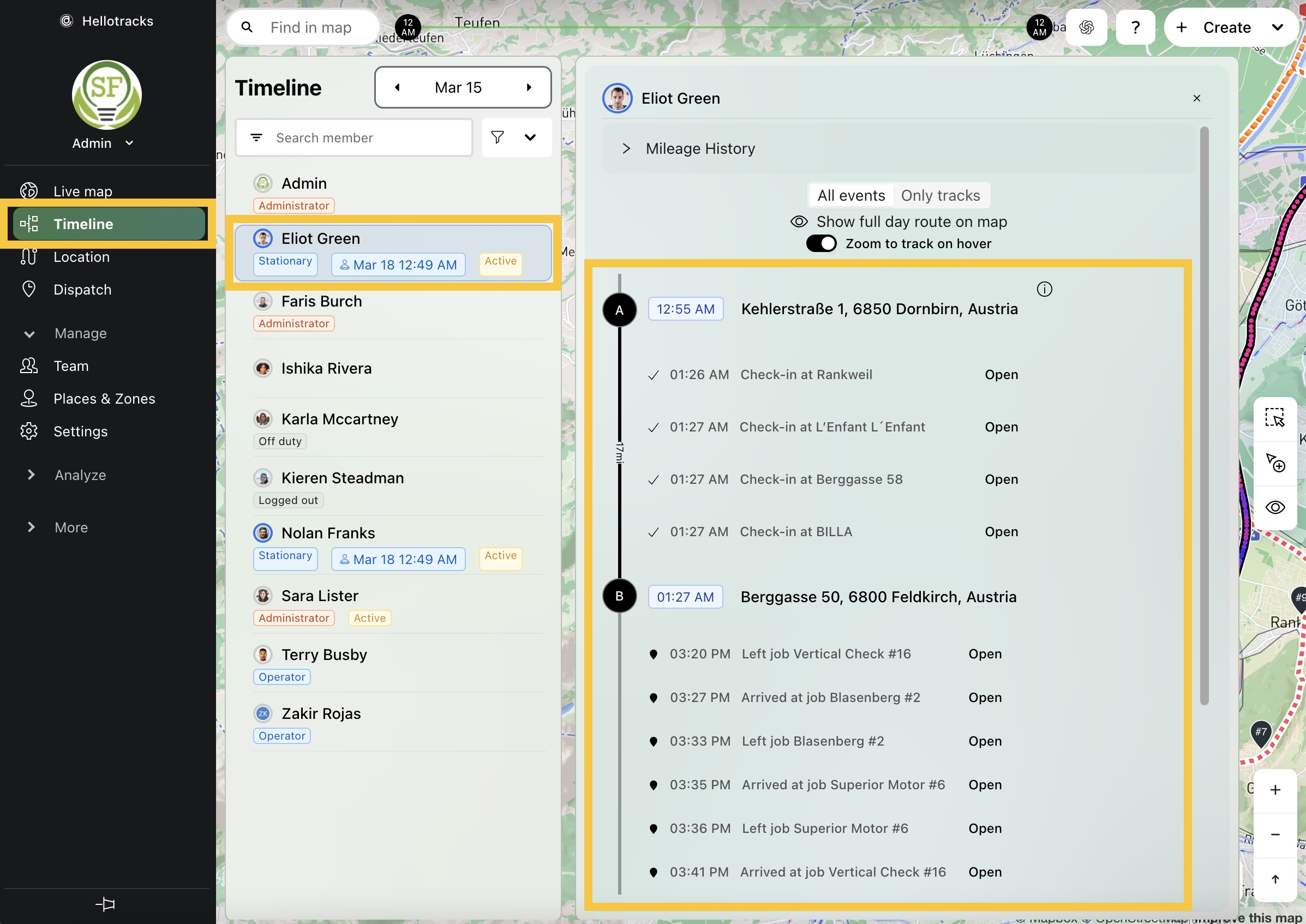Screen dimensions: 1306x924
Task: Advance to the next day with the right arrow
Action: (x=529, y=87)
